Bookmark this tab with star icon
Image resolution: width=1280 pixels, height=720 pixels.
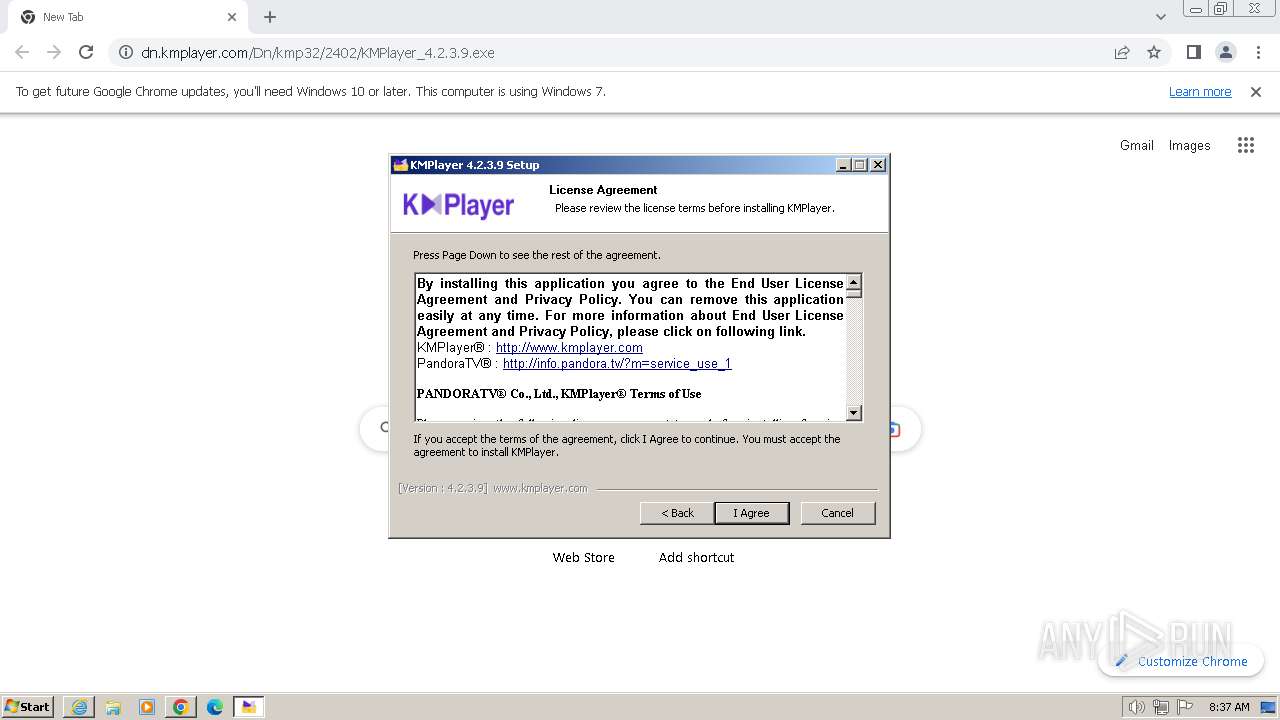(1154, 52)
